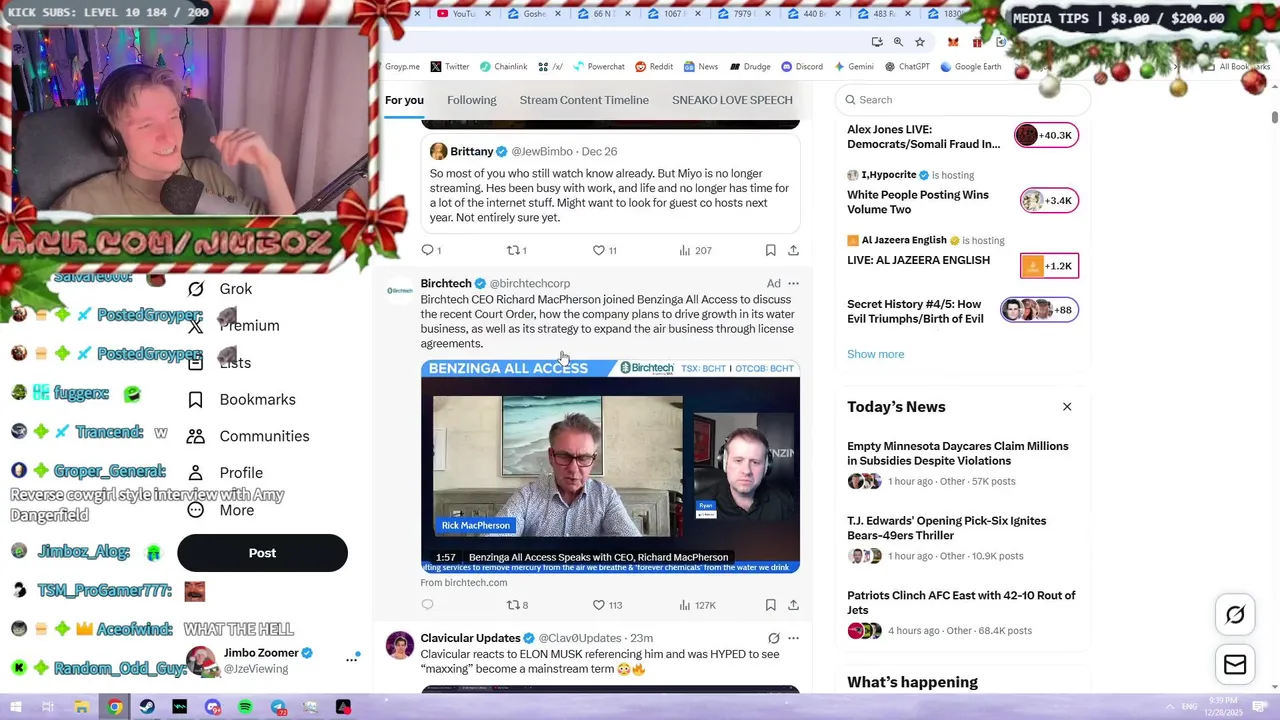Open the Discord bookmark in the bookmarks bar
Screen dimensions: 1280x720
(802, 67)
